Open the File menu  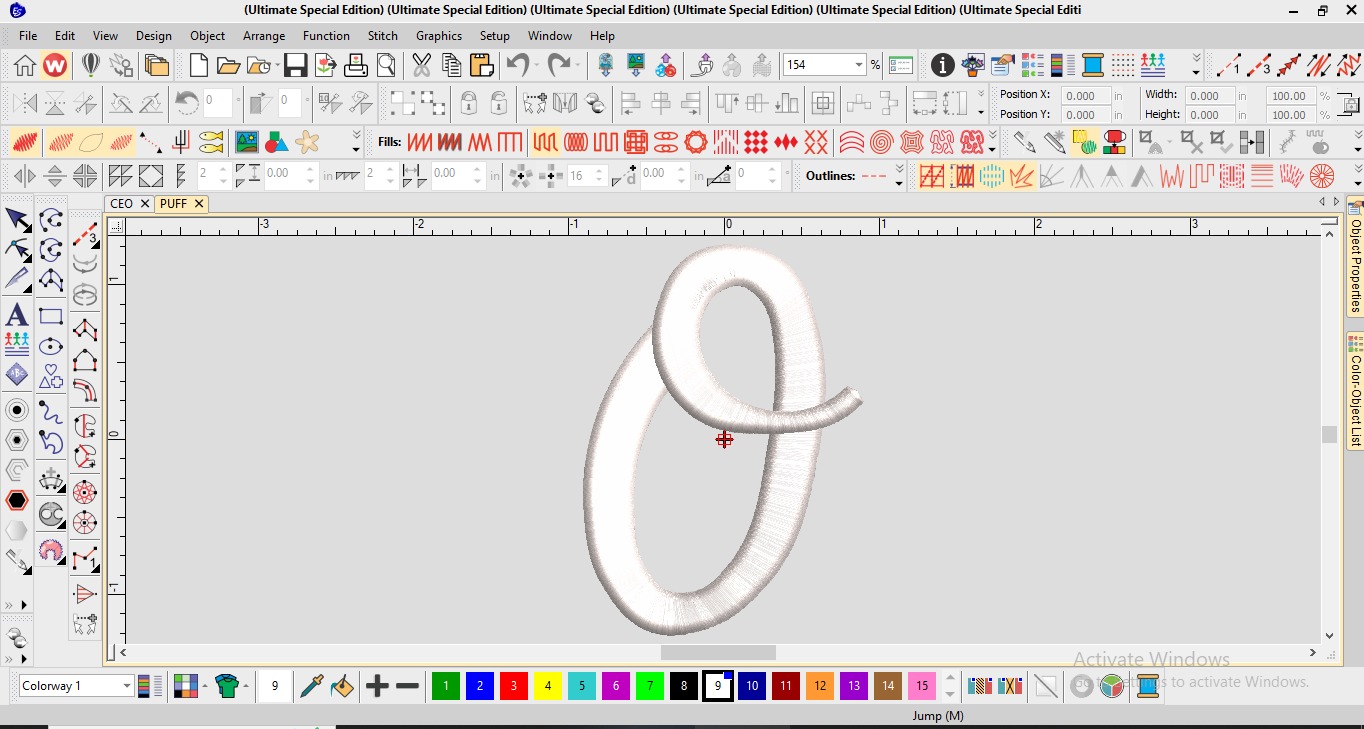point(28,36)
